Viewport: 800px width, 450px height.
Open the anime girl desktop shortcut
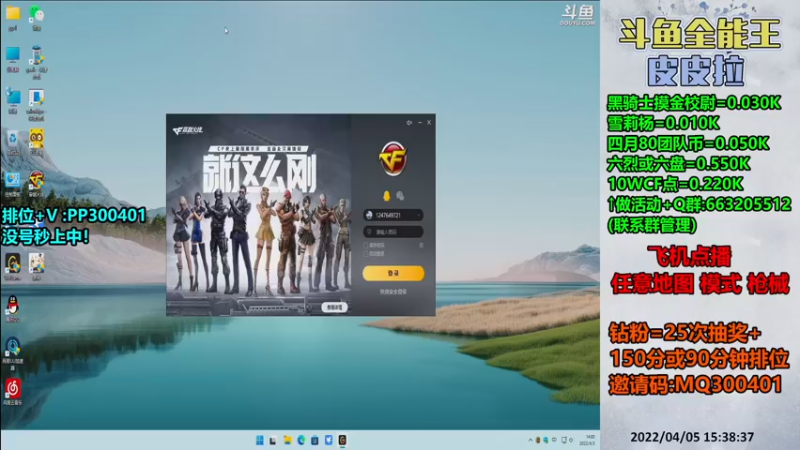[36, 263]
